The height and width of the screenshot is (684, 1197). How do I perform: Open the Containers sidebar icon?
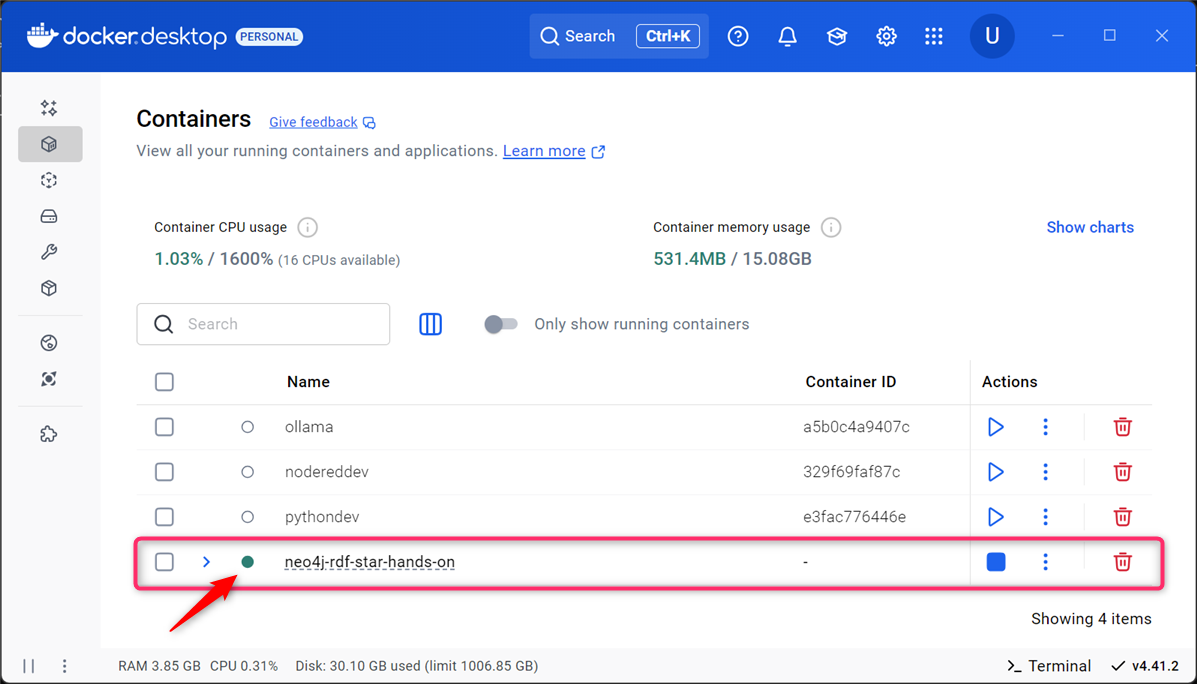tap(50, 144)
